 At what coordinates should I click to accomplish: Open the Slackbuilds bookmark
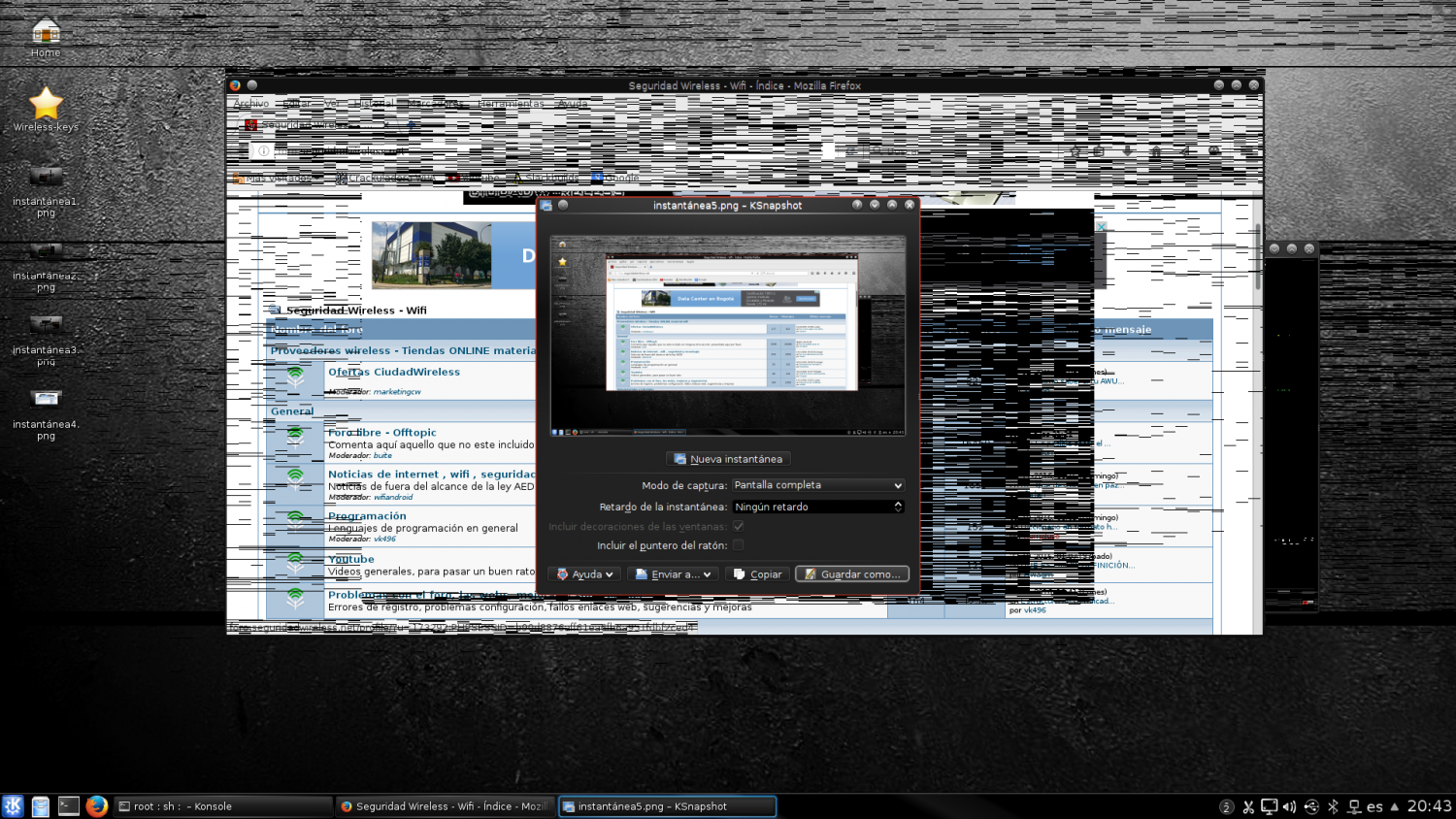pyautogui.click(x=545, y=178)
